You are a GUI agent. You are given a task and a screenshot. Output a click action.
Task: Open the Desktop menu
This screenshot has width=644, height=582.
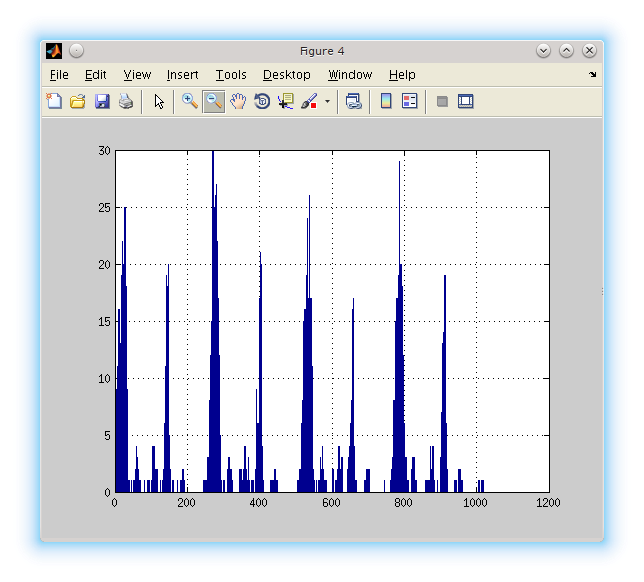pyautogui.click(x=287, y=75)
